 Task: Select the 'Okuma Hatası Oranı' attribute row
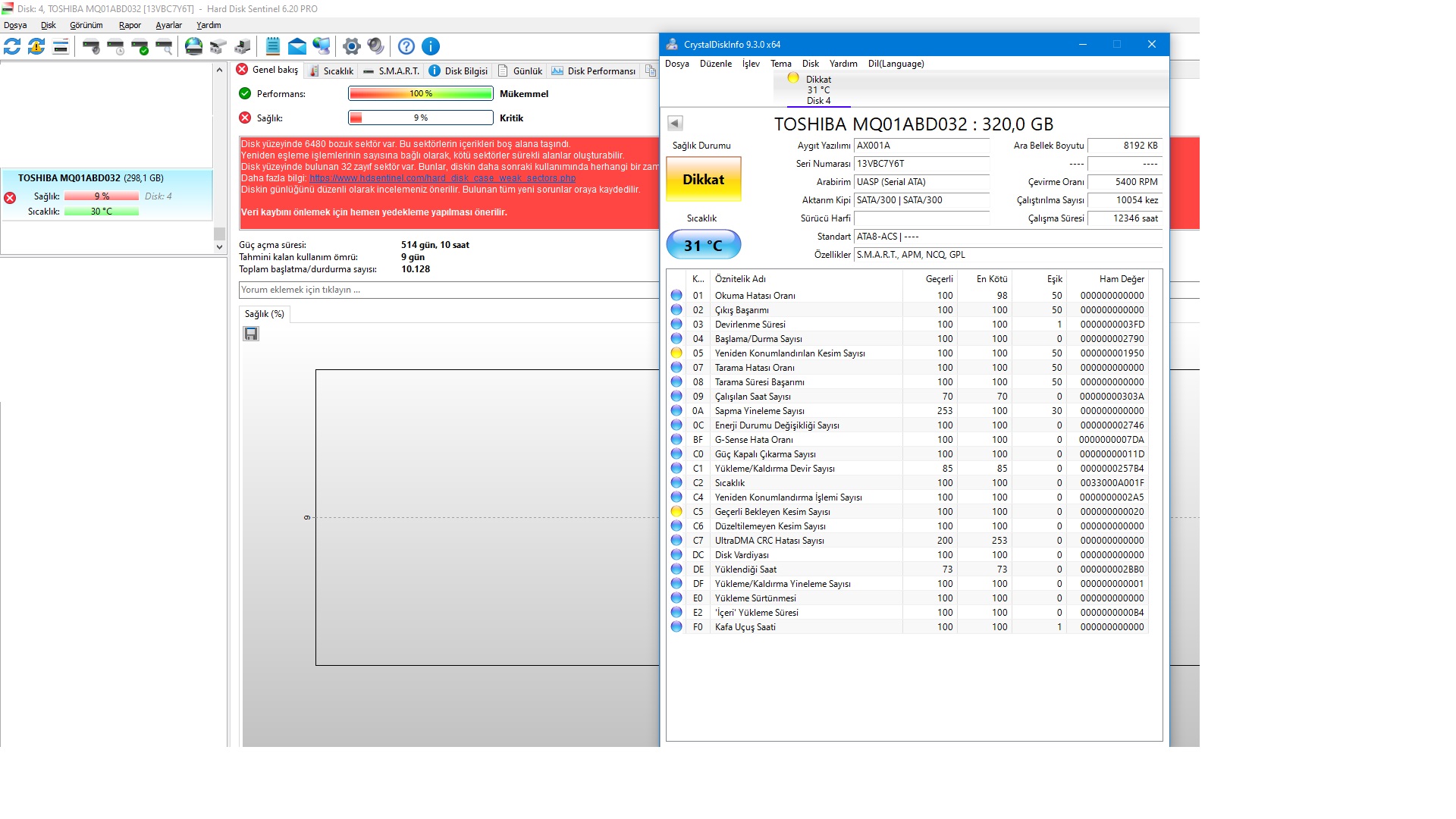click(908, 296)
